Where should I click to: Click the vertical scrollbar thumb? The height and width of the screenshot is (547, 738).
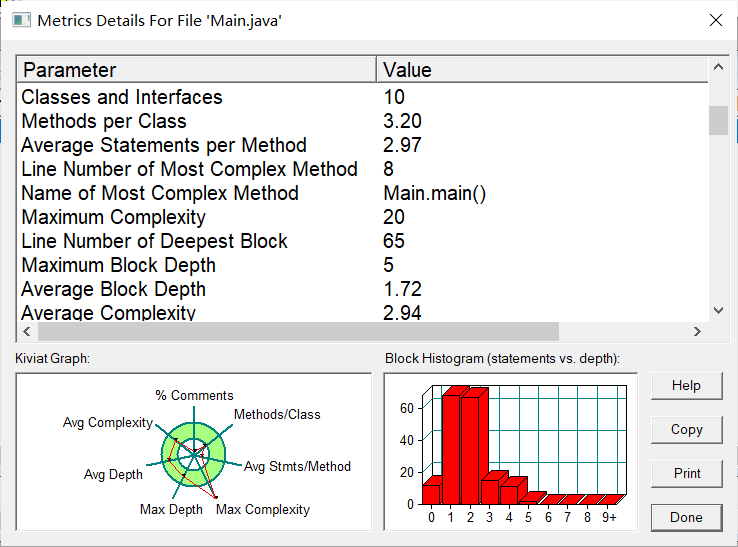pos(718,121)
